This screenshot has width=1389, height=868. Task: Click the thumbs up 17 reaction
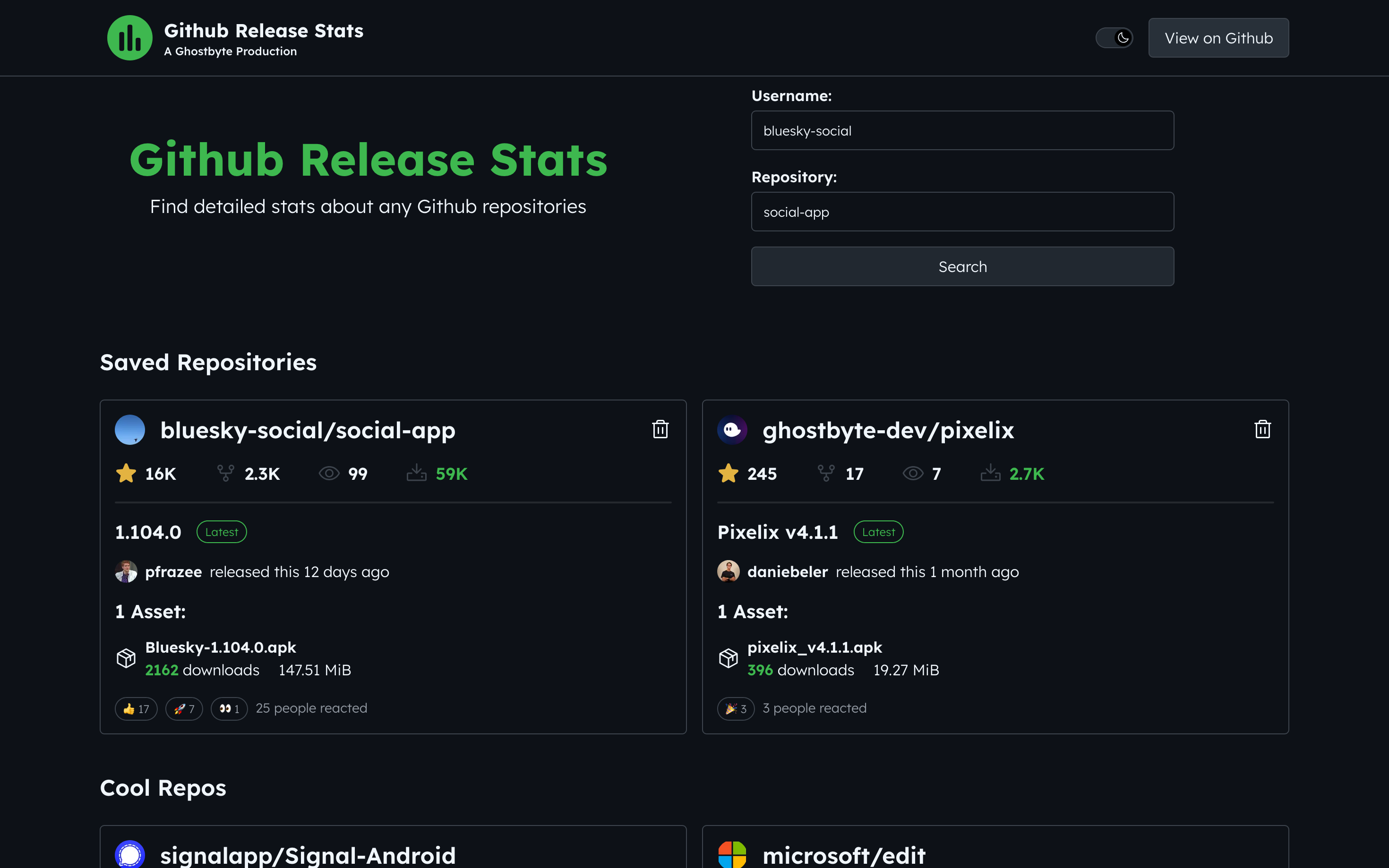tap(136, 709)
